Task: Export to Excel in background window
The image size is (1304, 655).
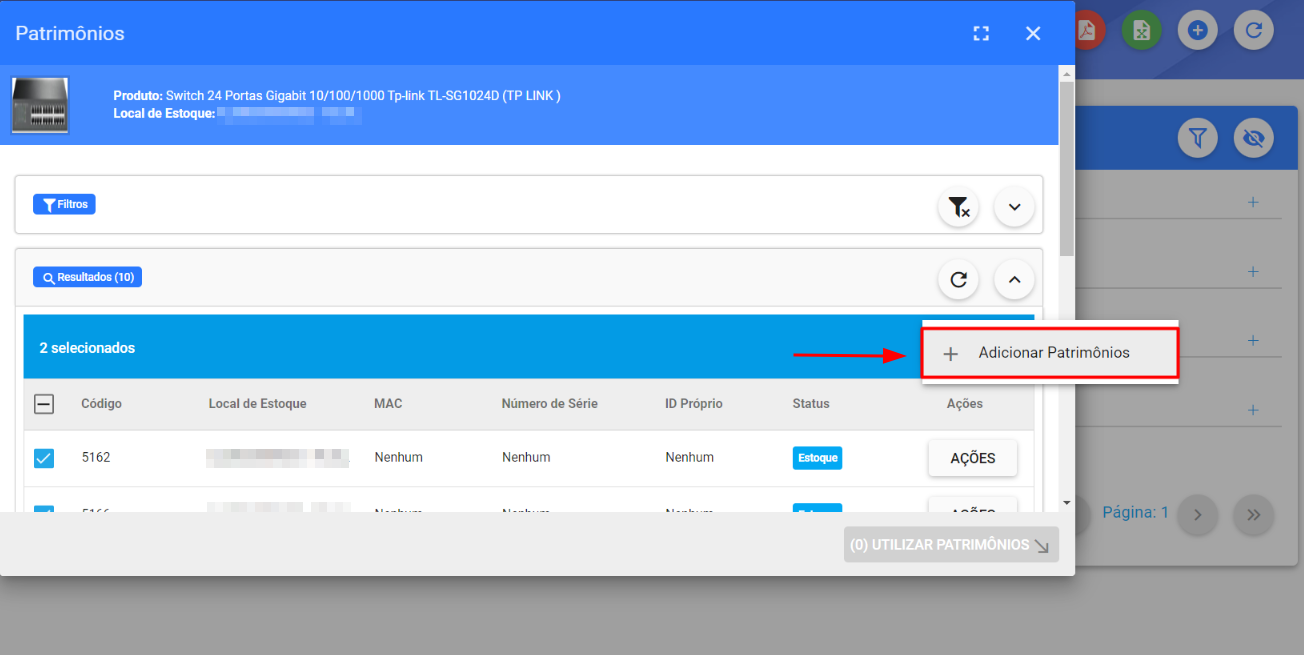Action: click(x=1142, y=30)
